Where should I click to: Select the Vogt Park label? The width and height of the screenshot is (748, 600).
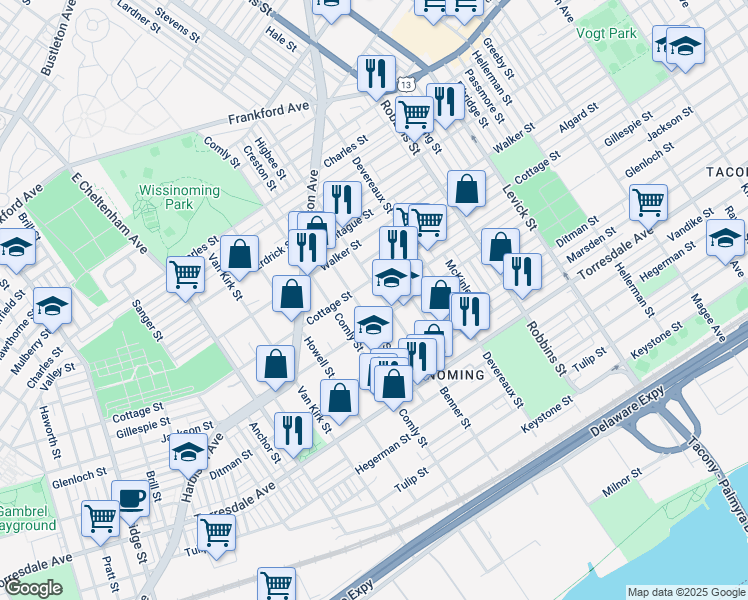click(x=606, y=33)
